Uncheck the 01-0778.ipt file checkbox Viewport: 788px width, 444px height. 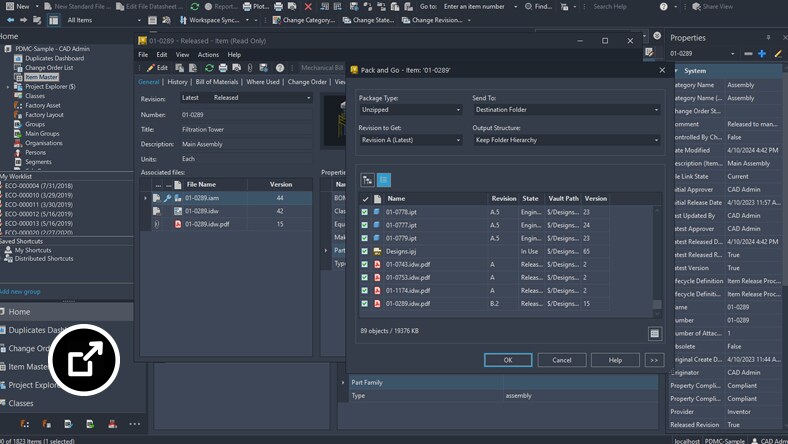point(364,212)
